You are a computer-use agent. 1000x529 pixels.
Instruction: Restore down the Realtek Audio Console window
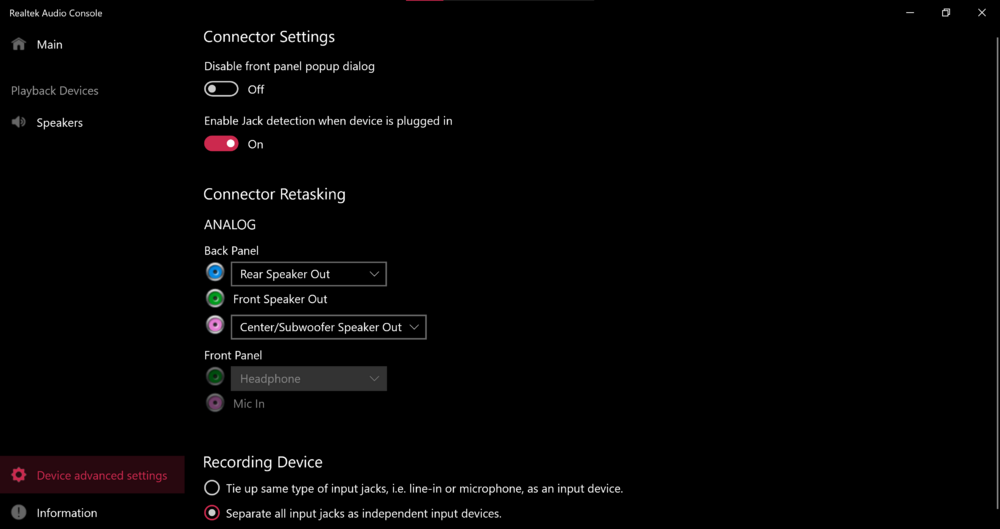945,13
